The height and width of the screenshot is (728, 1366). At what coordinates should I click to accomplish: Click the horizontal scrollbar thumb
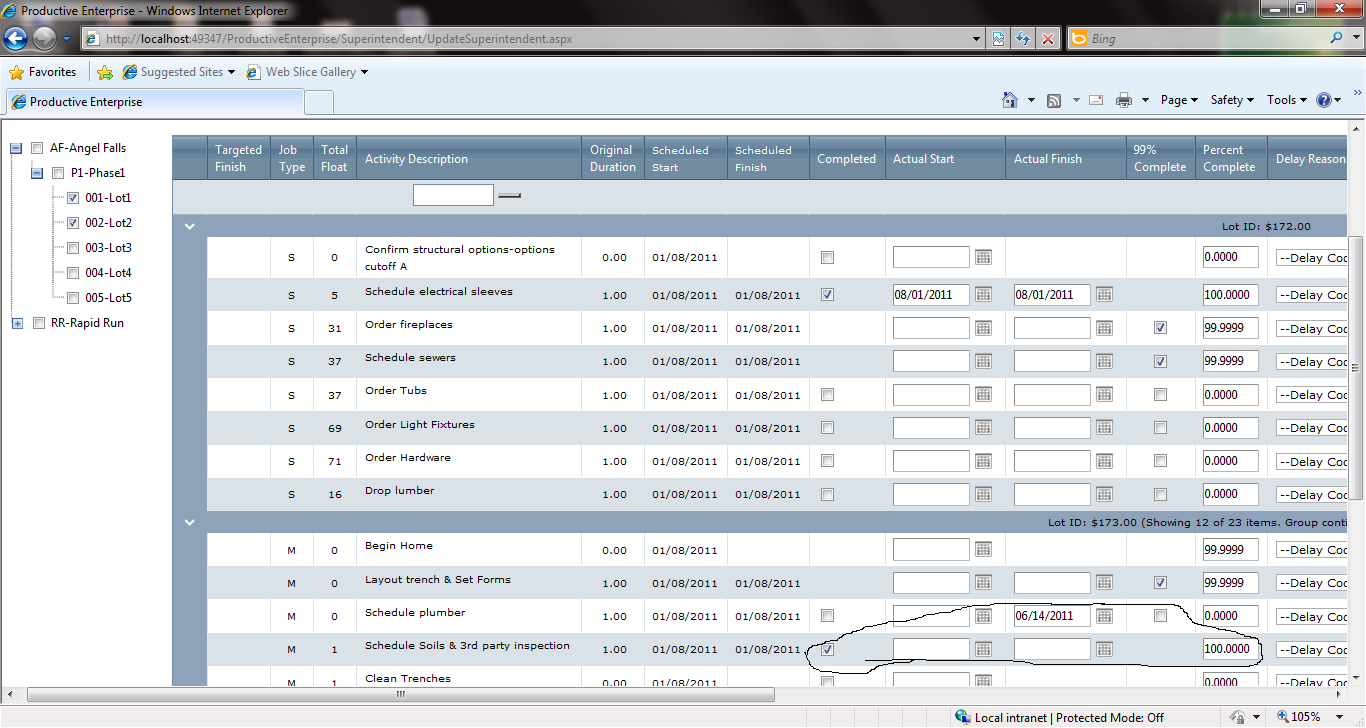tap(401, 694)
